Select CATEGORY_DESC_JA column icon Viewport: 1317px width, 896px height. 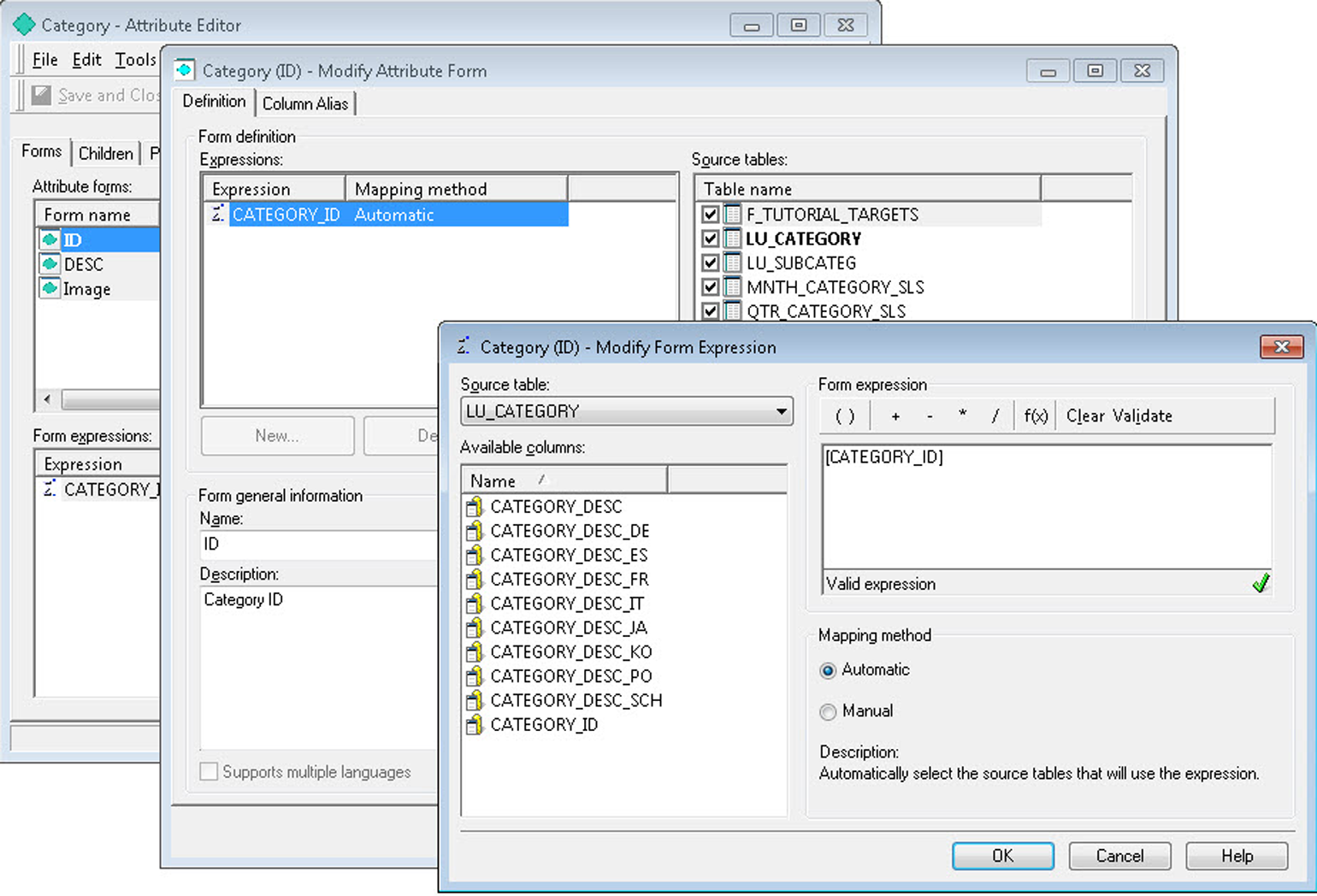click(x=474, y=628)
